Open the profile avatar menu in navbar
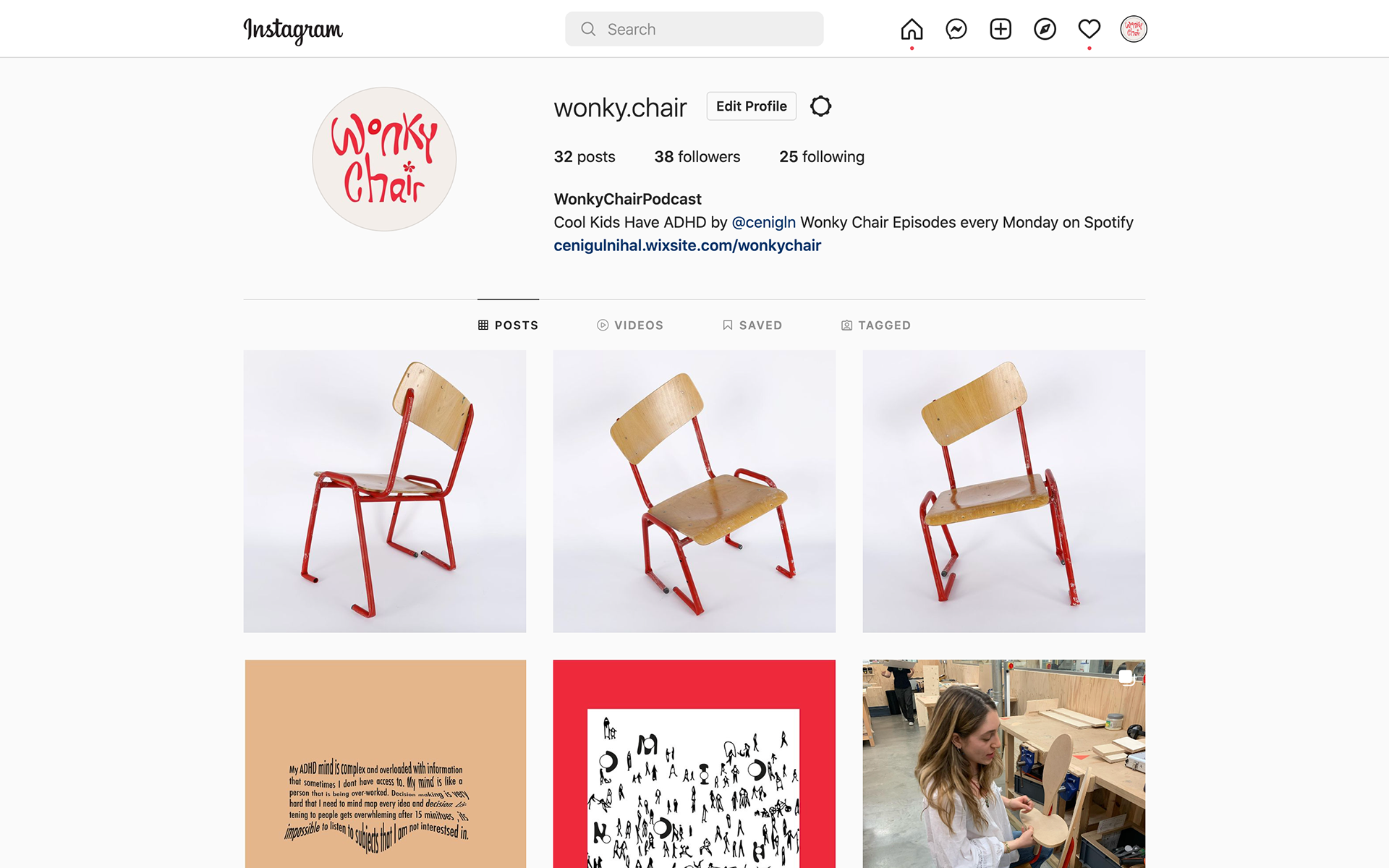 [x=1134, y=29]
